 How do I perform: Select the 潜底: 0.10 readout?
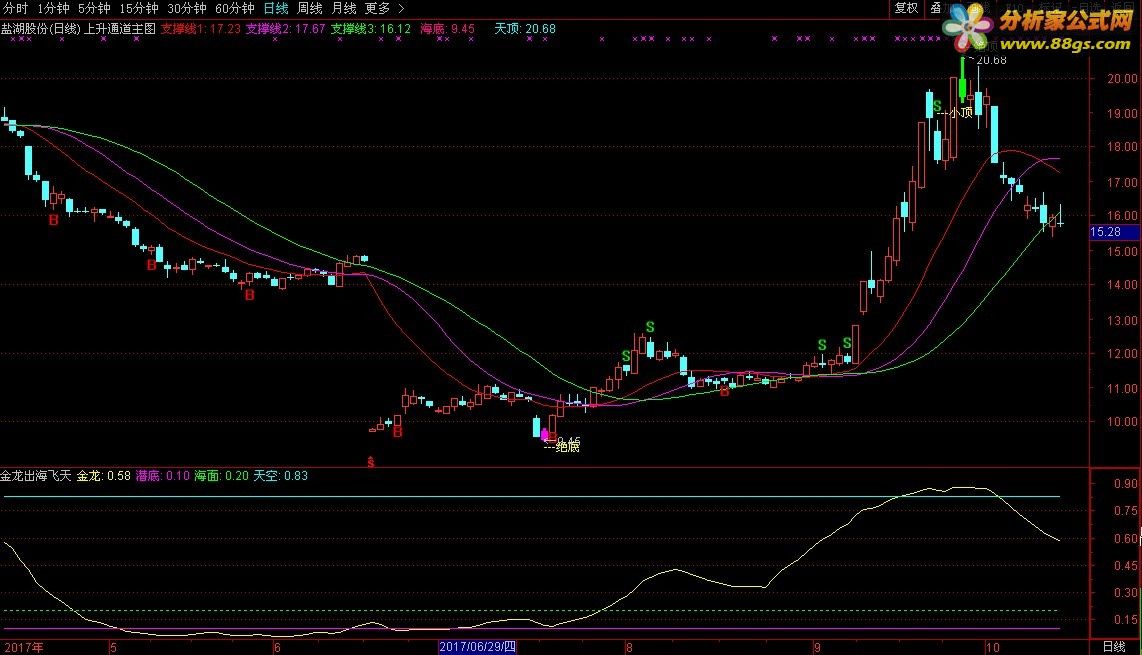[x=162, y=476]
